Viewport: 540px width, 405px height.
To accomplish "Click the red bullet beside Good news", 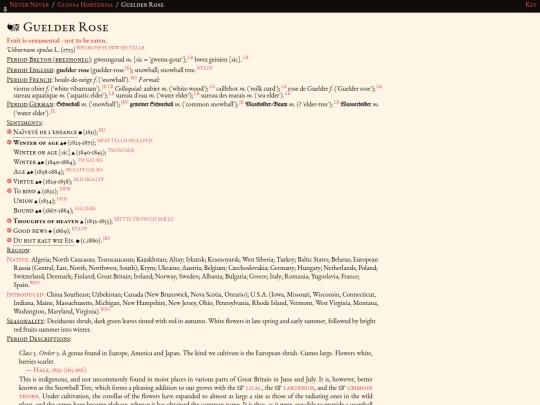I will point(9,230).
